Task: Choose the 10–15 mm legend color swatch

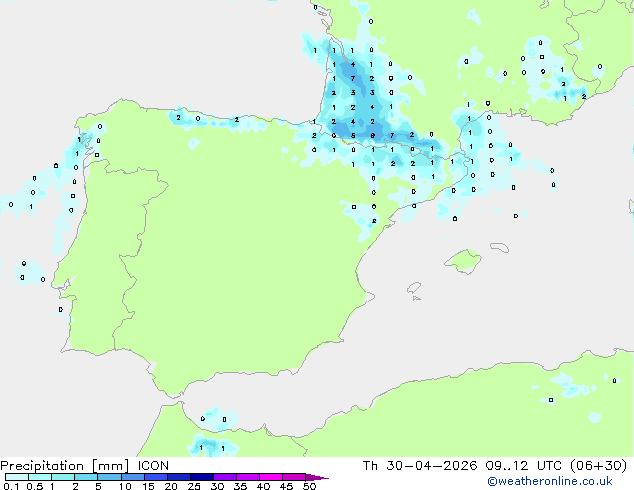Action: (x=132, y=477)
